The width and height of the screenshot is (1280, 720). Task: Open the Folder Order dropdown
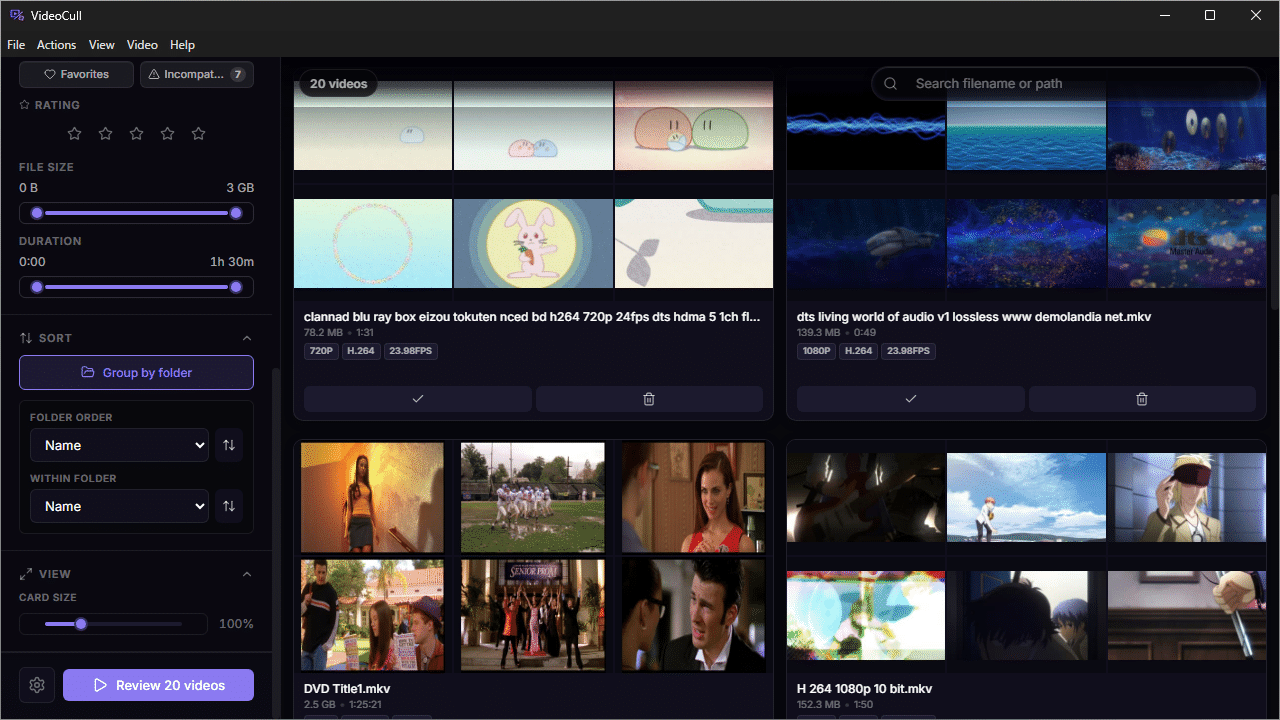[119, 445]
